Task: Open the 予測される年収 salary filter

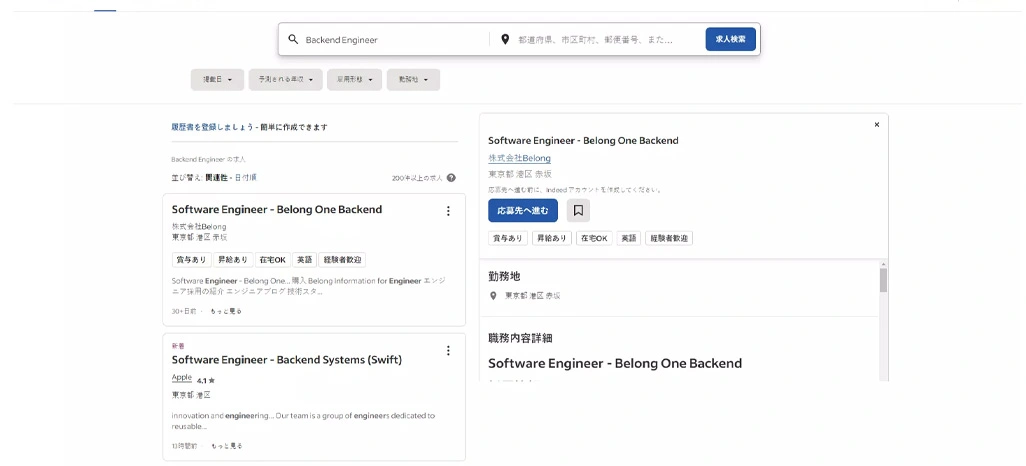Action: point(285,79)
